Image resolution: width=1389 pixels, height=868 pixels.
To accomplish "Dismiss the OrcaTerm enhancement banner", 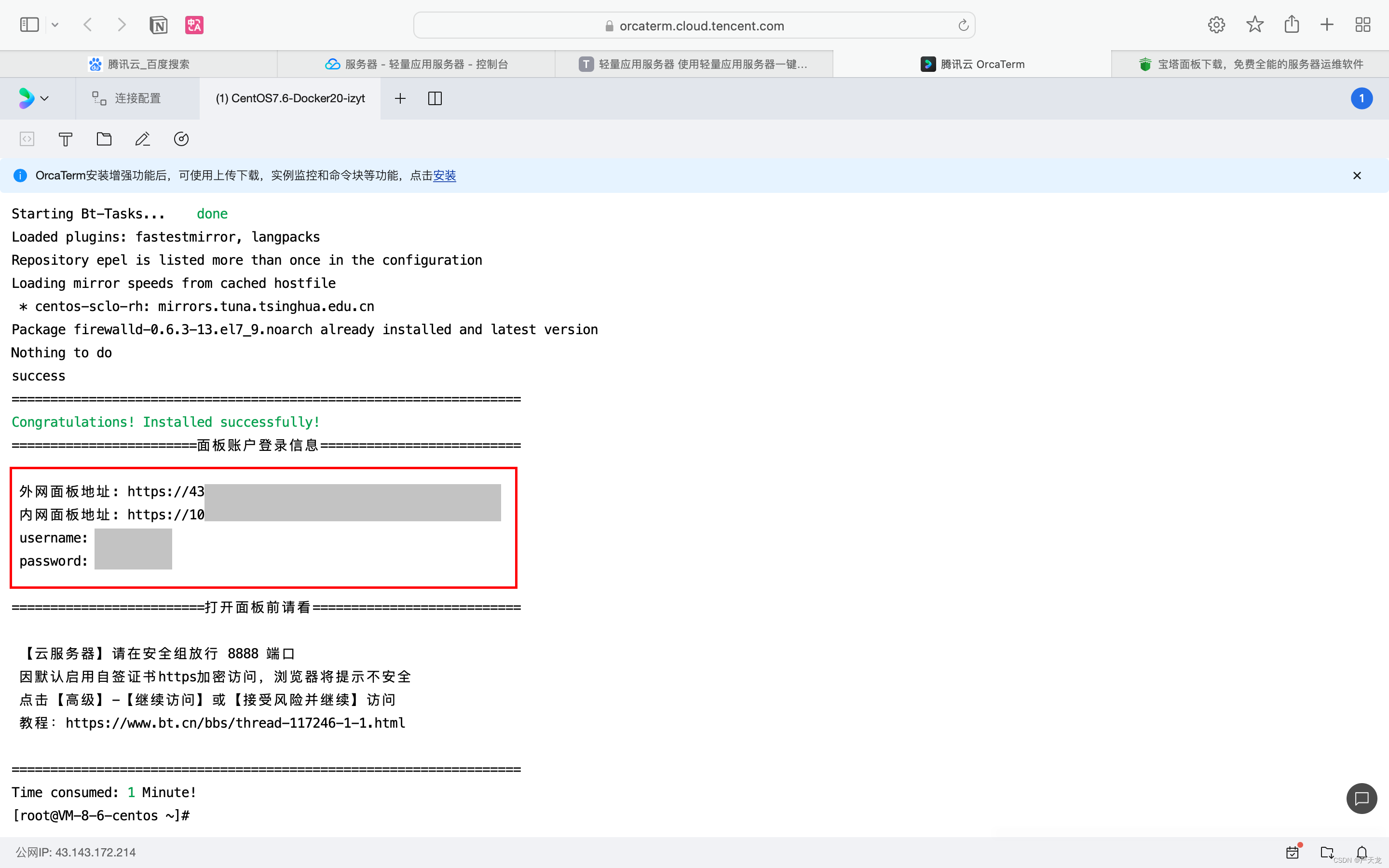I will coord(1357,176).
